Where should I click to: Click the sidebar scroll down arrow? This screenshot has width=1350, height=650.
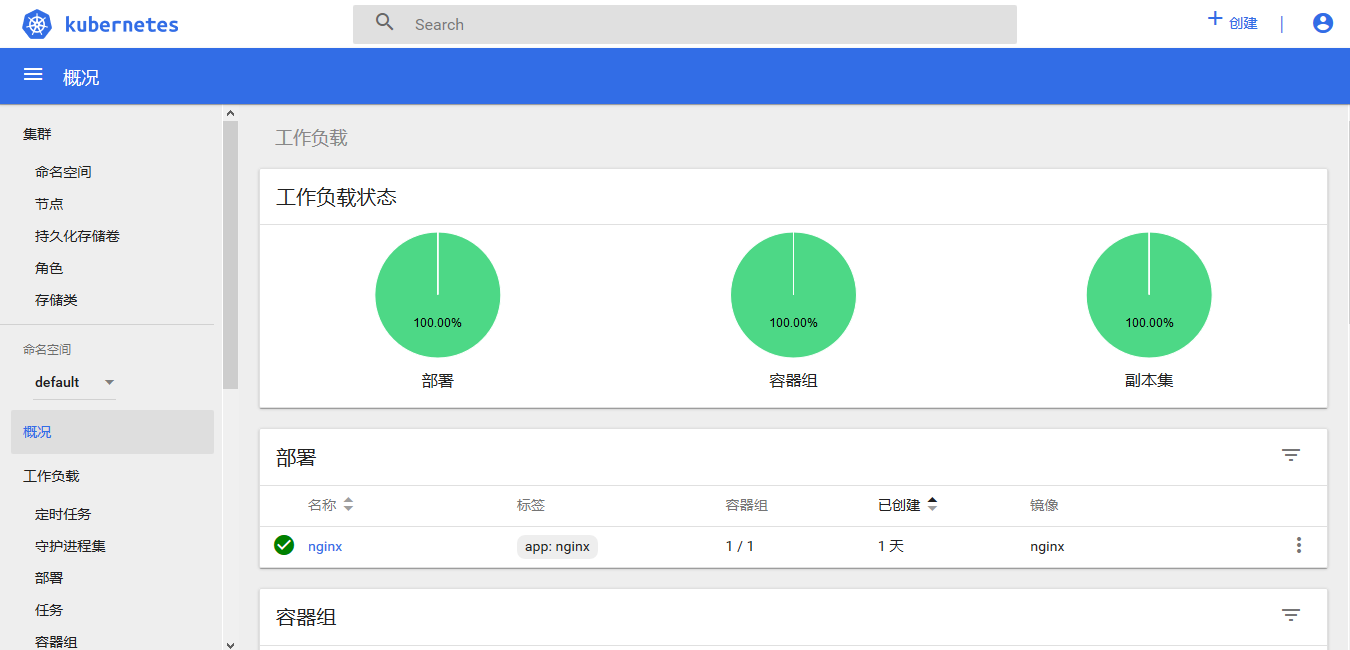[x=230, y=644]
